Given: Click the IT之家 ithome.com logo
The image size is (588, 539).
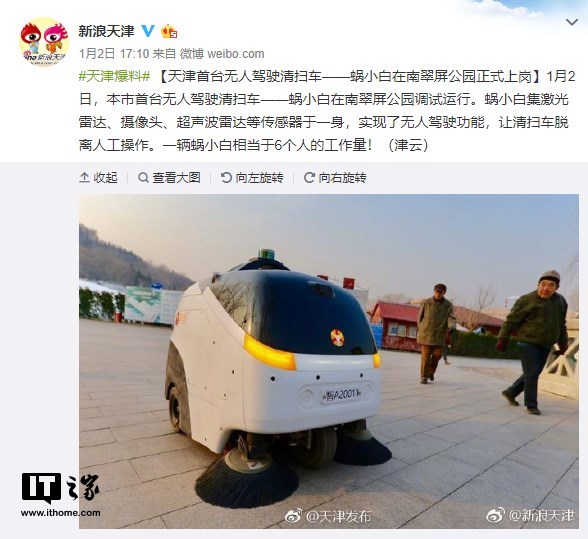Looking at the screenshot, I should (60, 495).
